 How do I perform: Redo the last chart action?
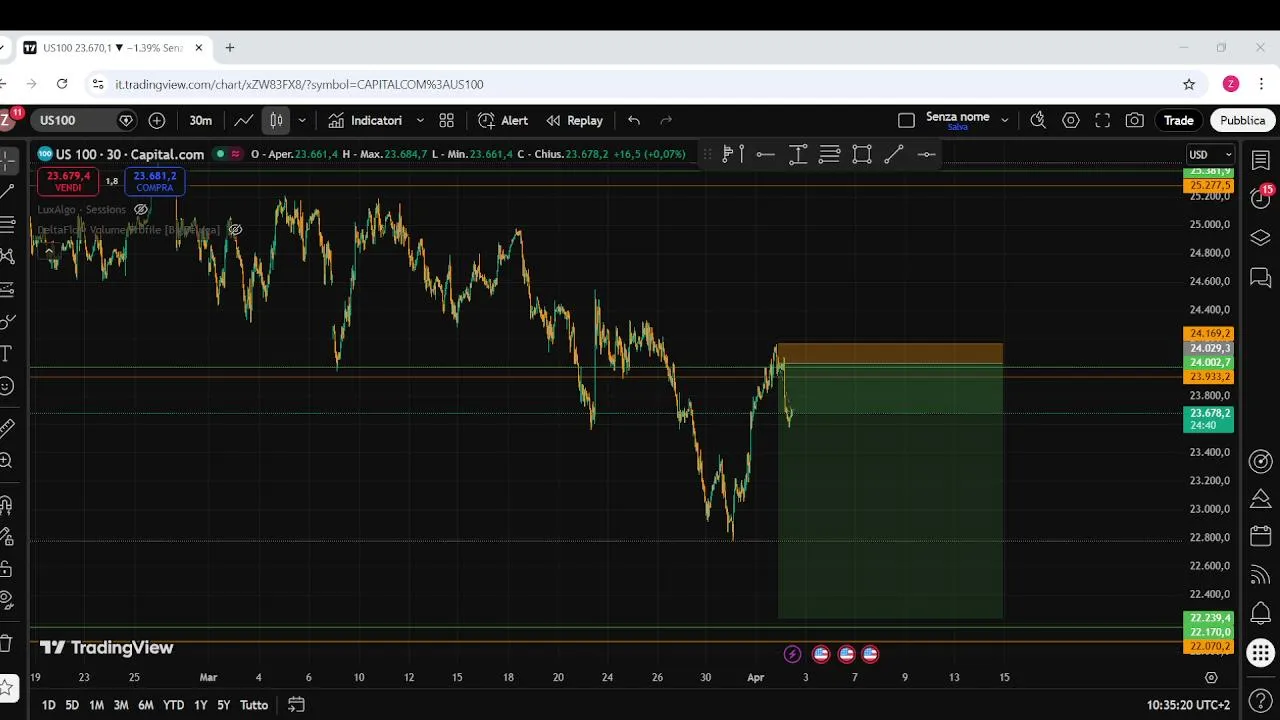(x=666, y=120)
